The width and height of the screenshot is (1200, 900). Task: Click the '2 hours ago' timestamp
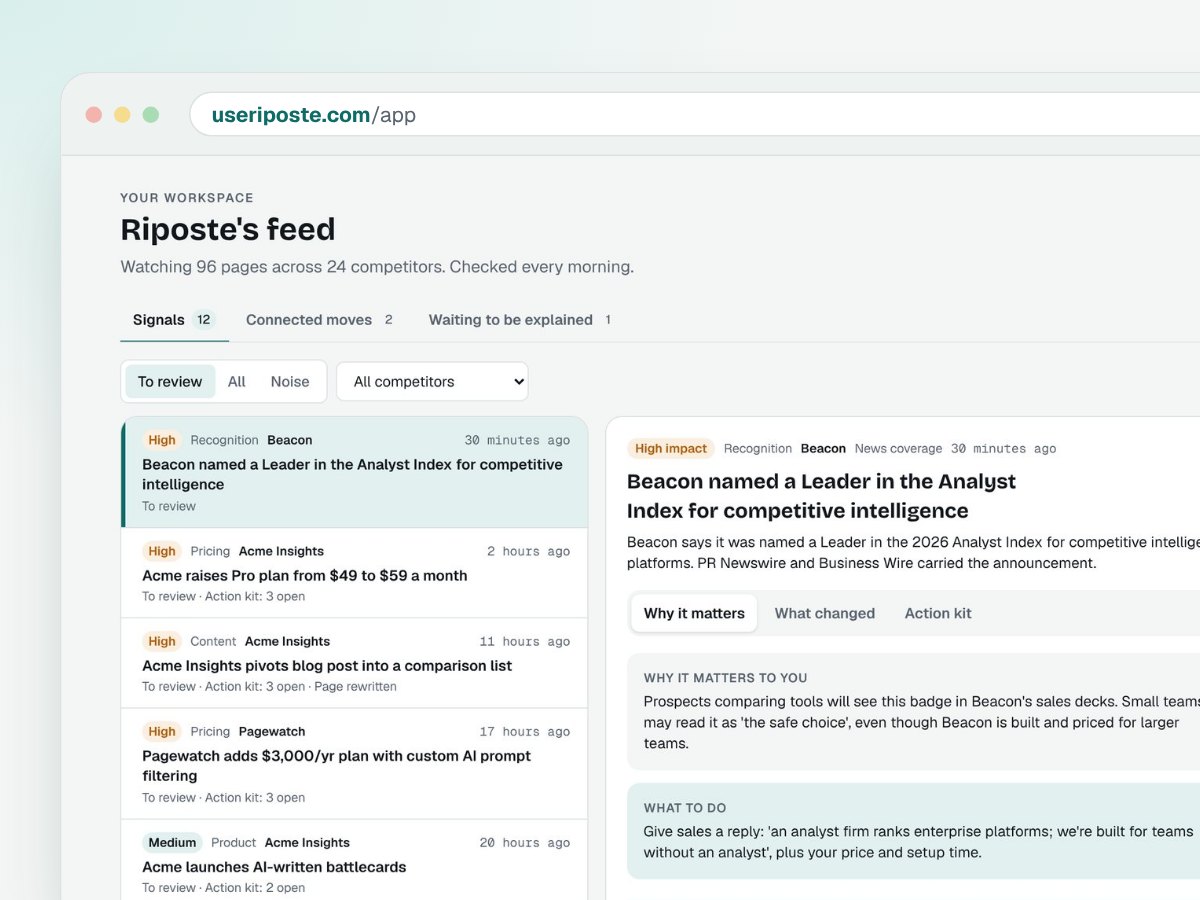pyautogui.click(x=529, y=551)
